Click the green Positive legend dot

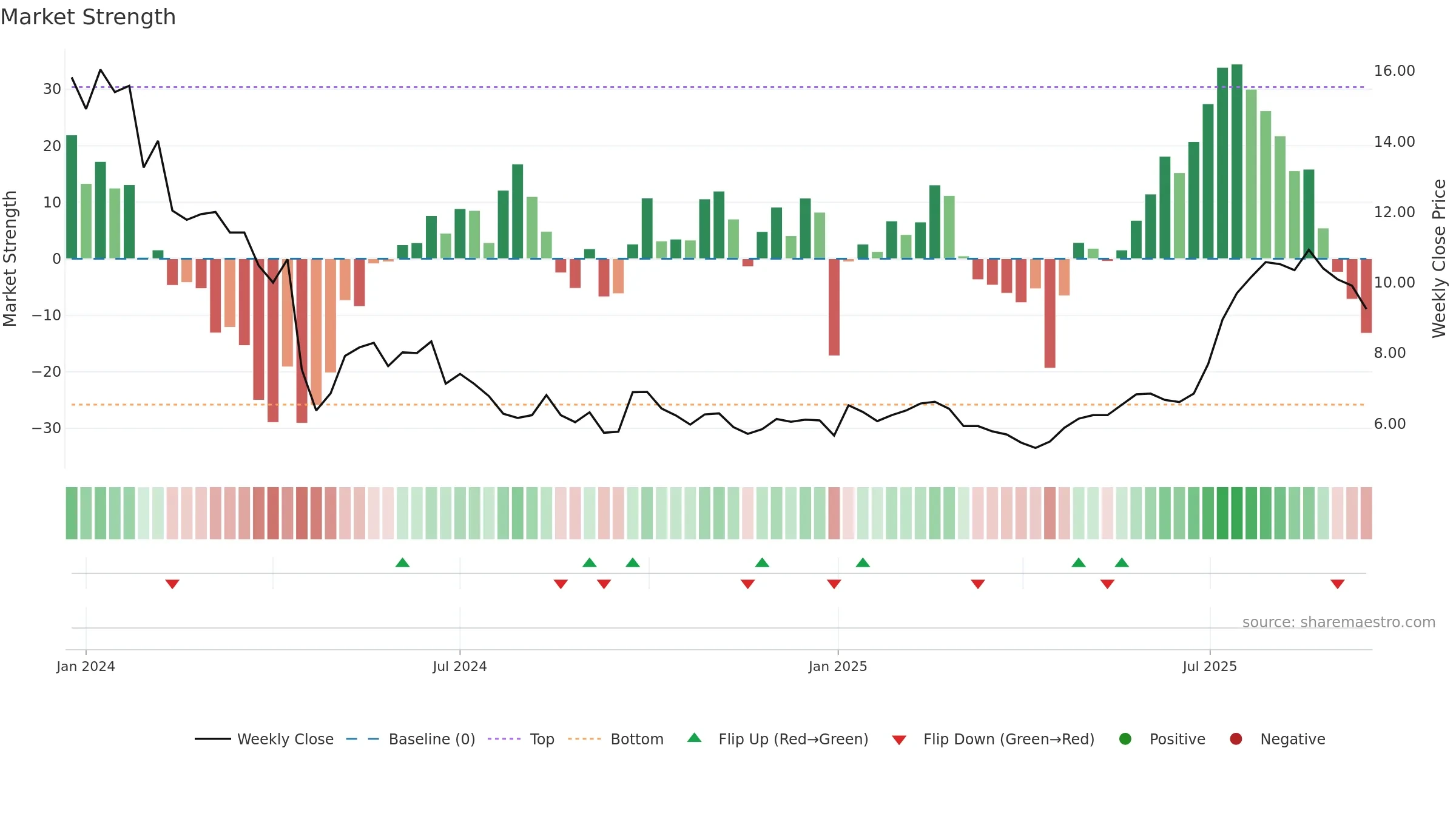coord(1125,739)
